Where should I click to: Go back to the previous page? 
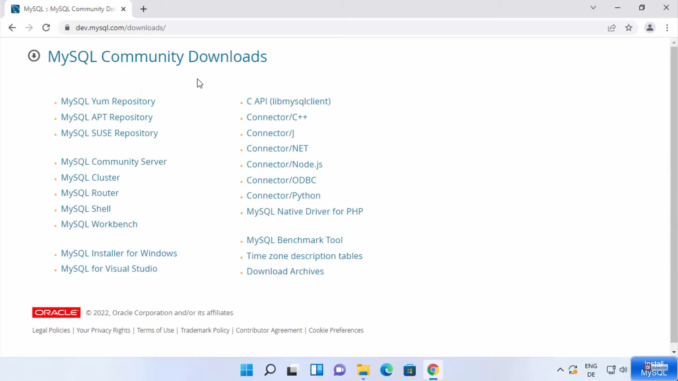coord(12,28)
